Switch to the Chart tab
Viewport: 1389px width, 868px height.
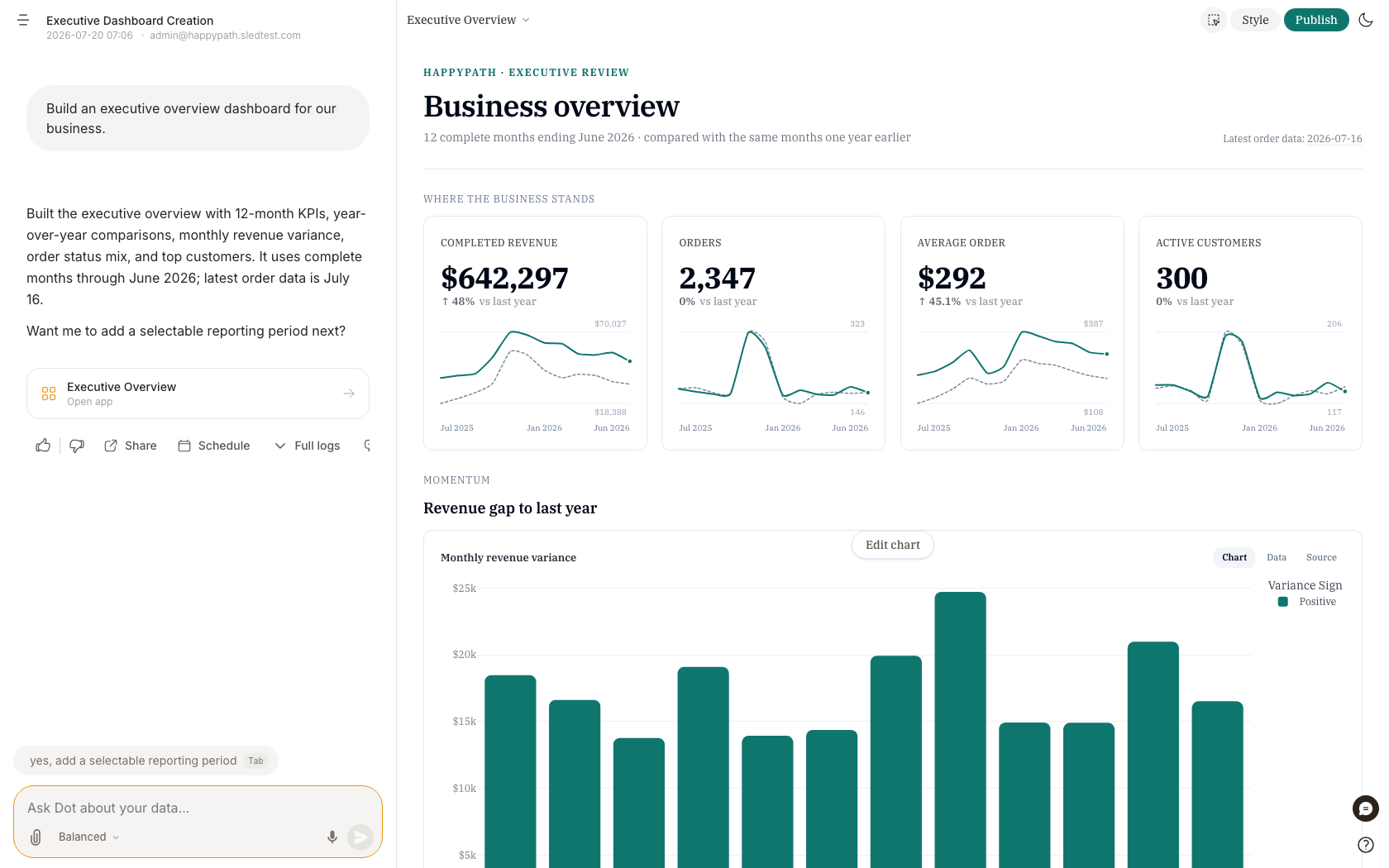coord(1234,557)
